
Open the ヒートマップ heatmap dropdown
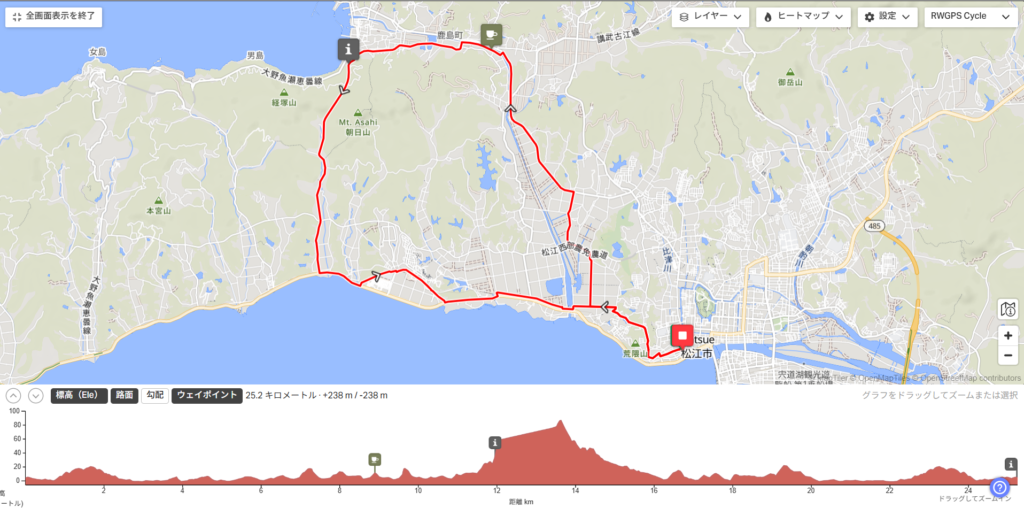[x=803, y=17]
